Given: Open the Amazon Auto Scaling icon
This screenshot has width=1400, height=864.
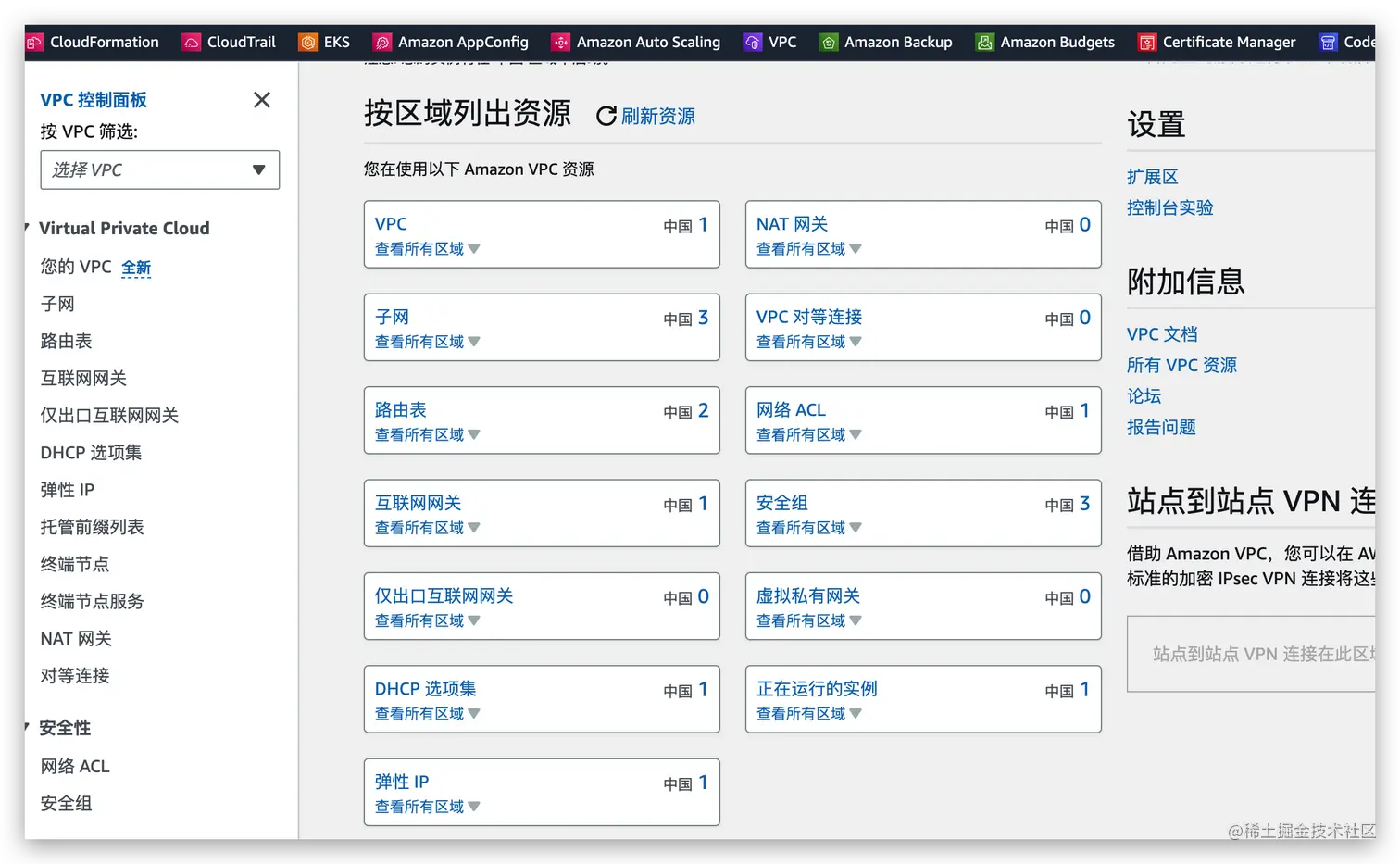Looking at the screenshot, I should 561,42.
